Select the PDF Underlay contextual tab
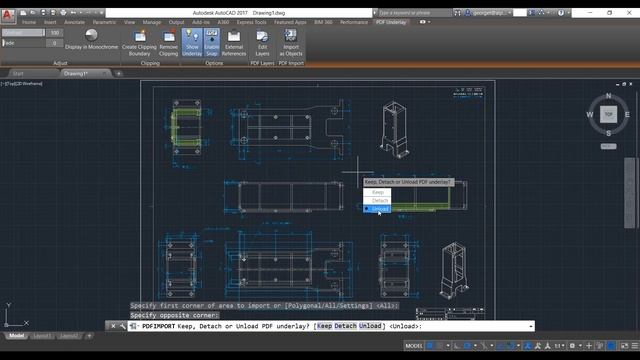Viewport: 640px width, 360px height. tap(391, 22)
